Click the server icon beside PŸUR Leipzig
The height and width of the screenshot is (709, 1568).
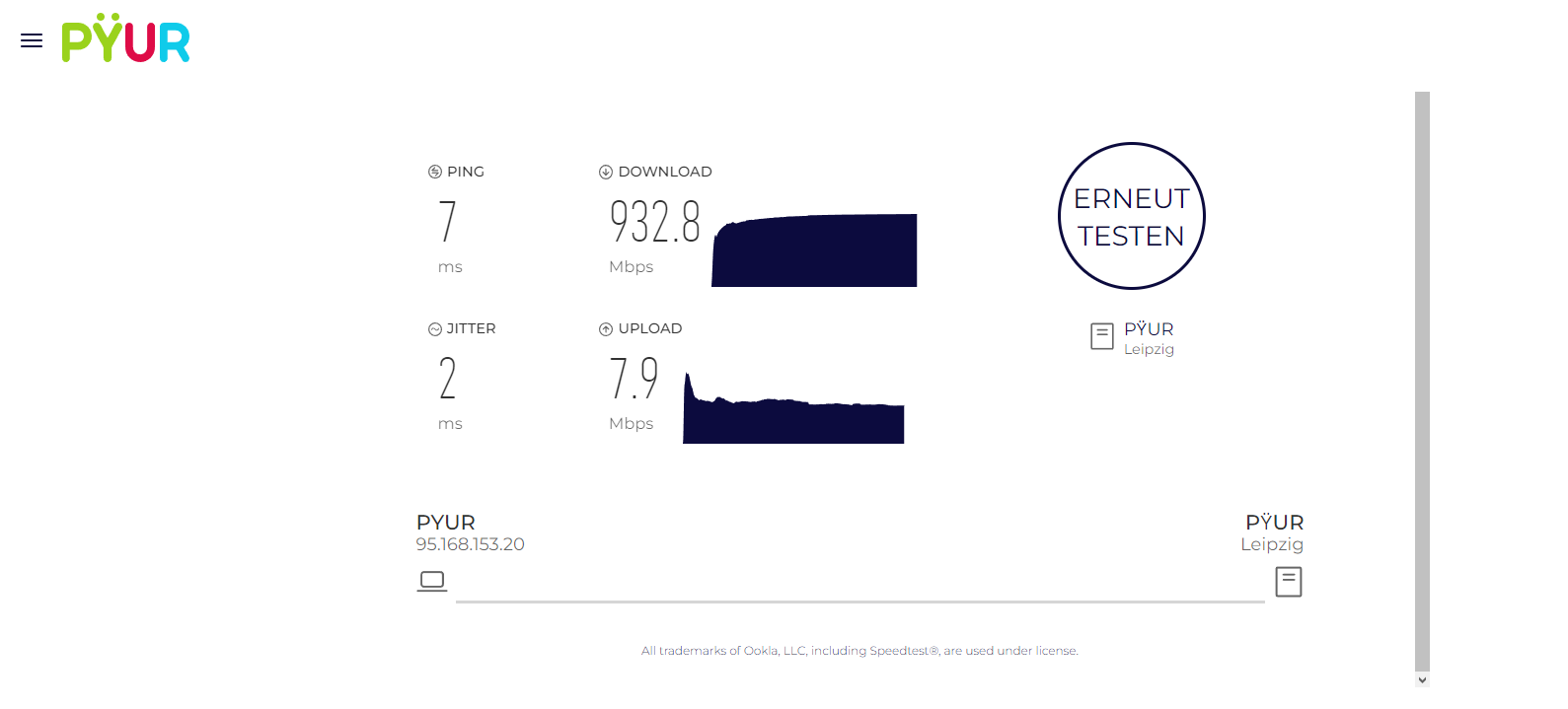click(1102, 336)
